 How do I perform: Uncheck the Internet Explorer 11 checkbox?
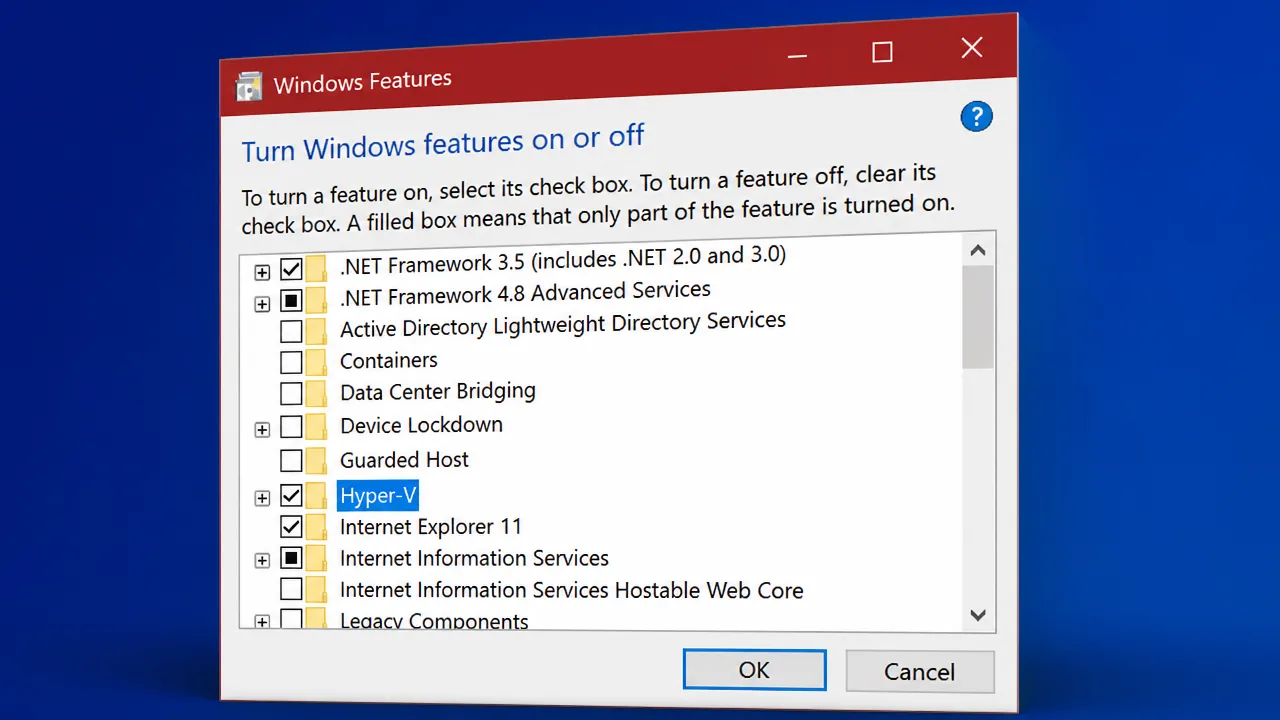(x=291, y=526)
